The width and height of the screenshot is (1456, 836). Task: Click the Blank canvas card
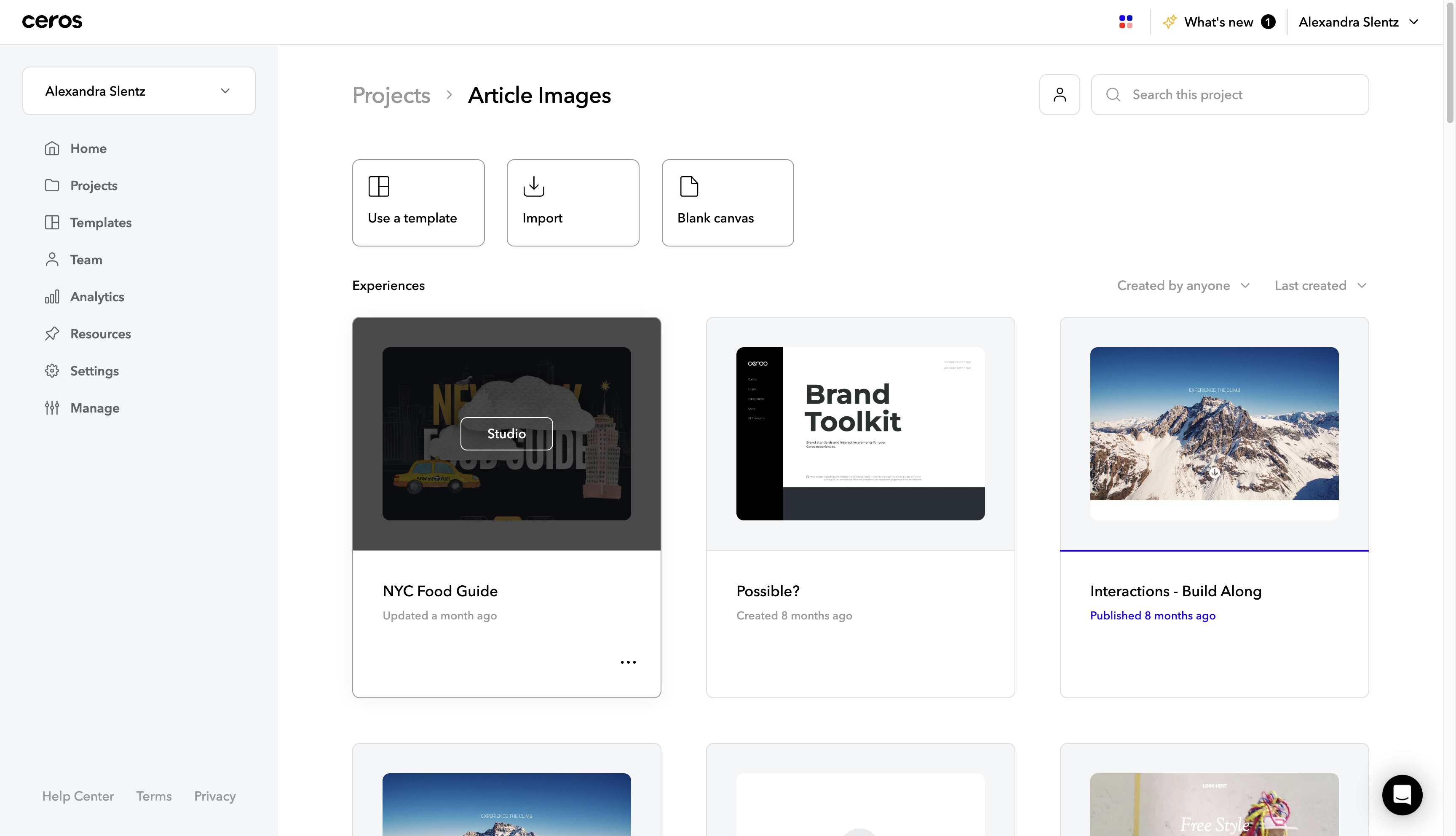pos(728,203)
